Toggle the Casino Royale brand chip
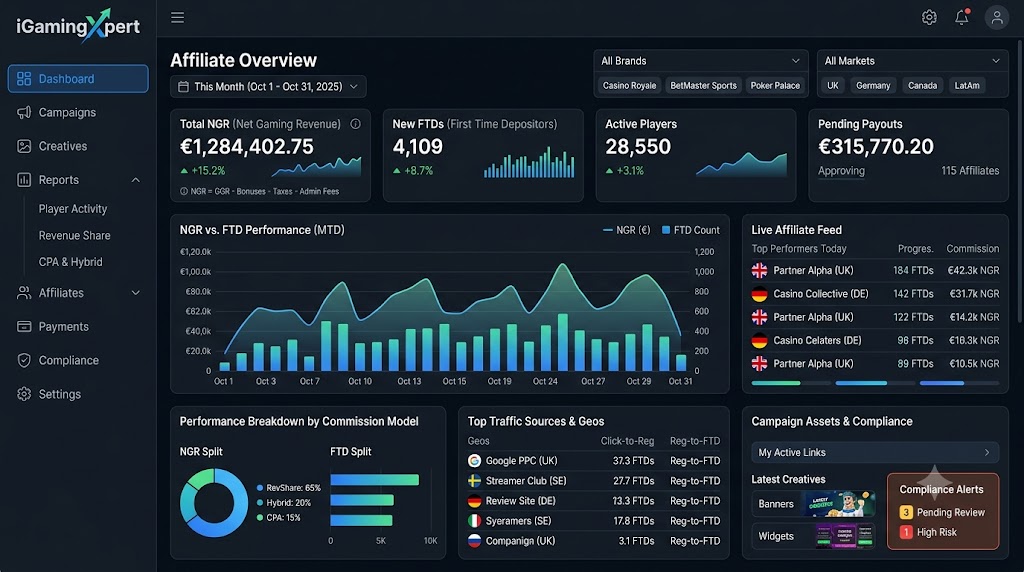This screenshot has height=572, width=1024. pos(629,86)
